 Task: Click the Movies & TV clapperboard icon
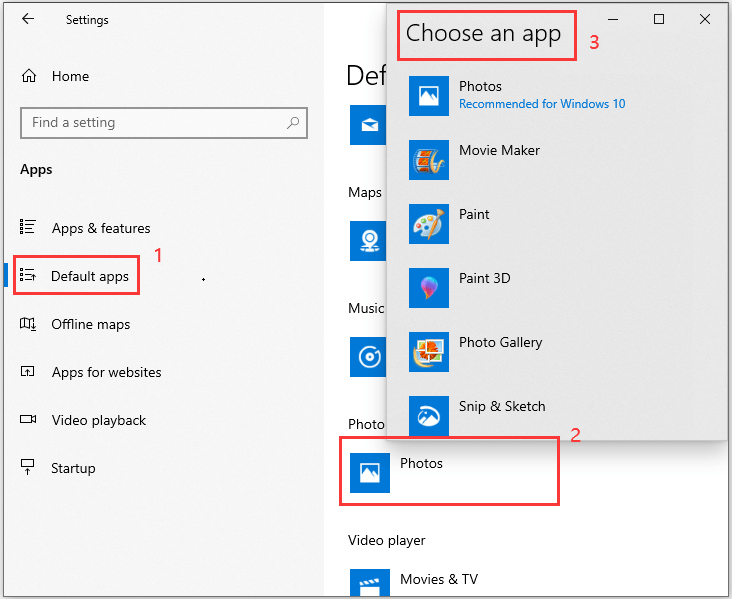tap(370, 583)
